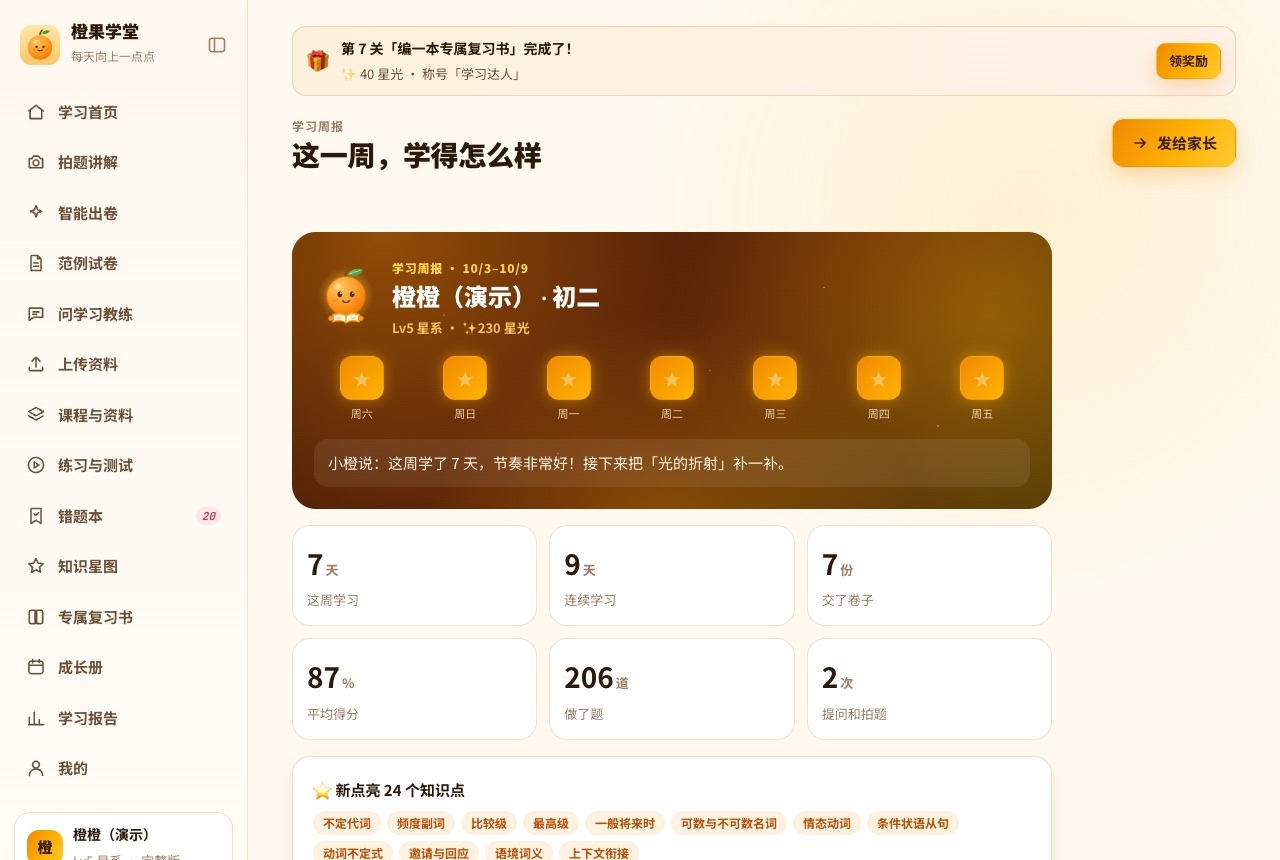Click the 周三 star badge
This screenshot has height=860, width=1280.
tap(775, 378)
